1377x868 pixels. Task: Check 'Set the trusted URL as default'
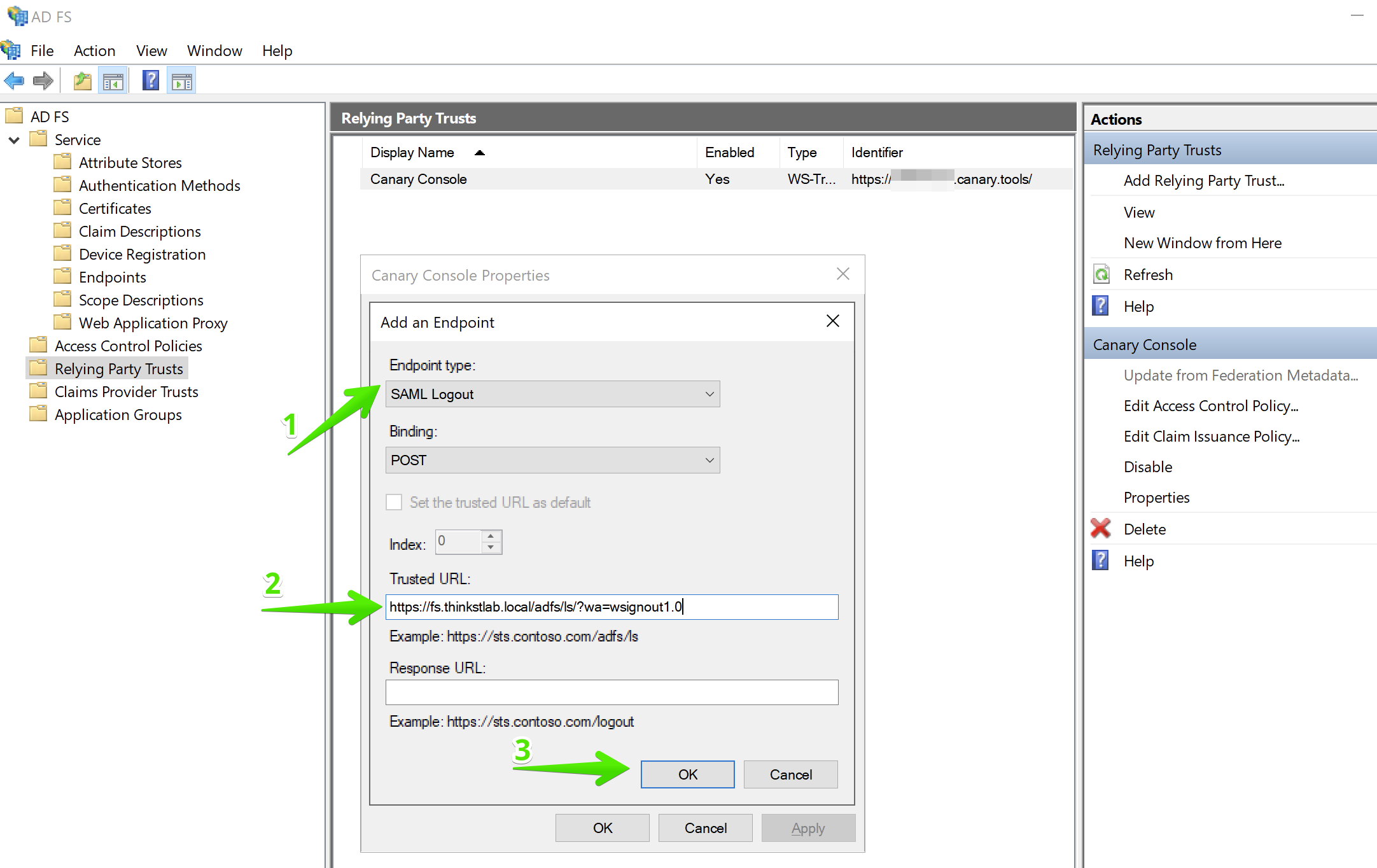click(395, 502)
